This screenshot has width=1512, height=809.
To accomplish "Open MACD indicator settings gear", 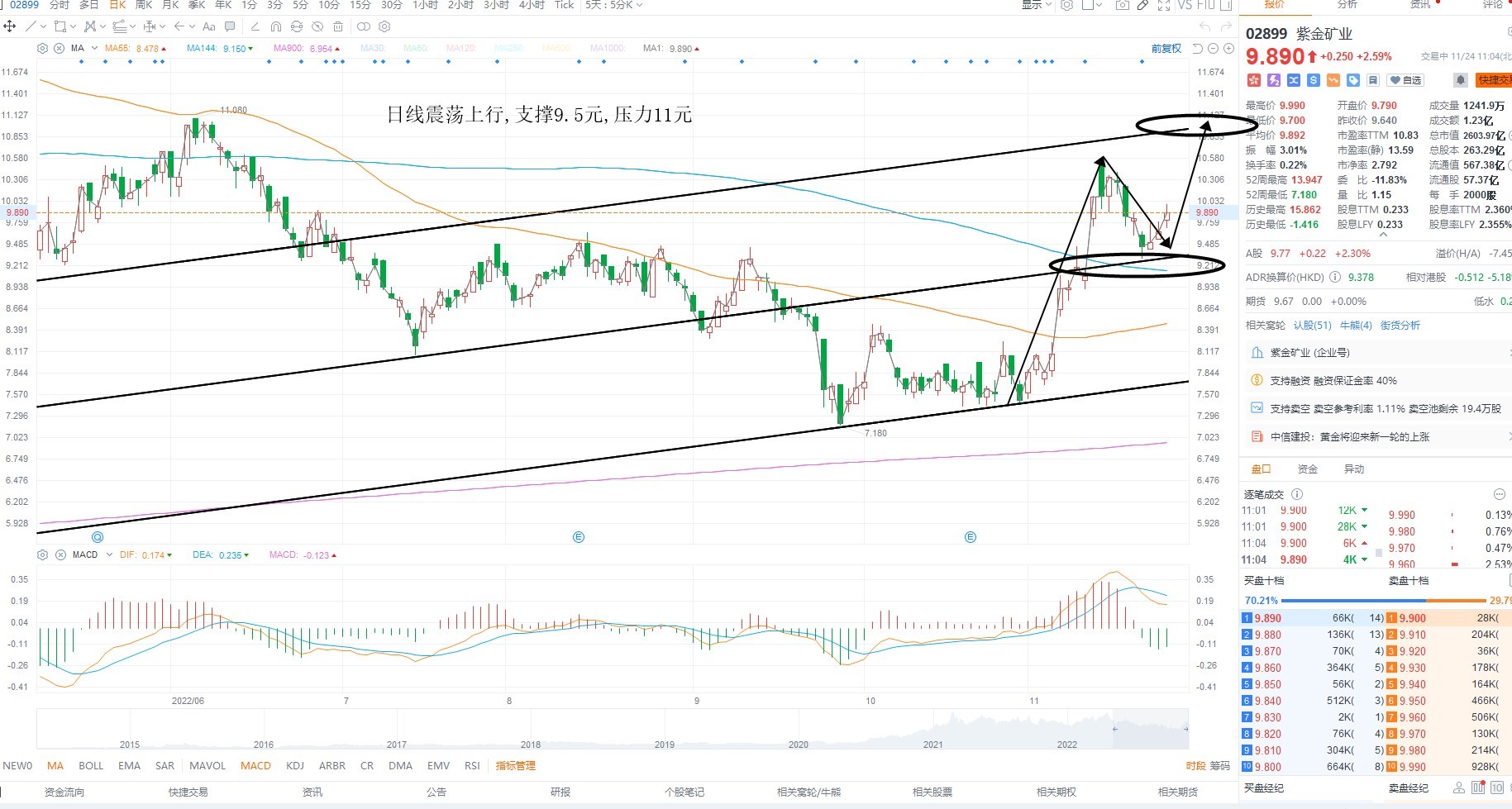I will (43, 554).
